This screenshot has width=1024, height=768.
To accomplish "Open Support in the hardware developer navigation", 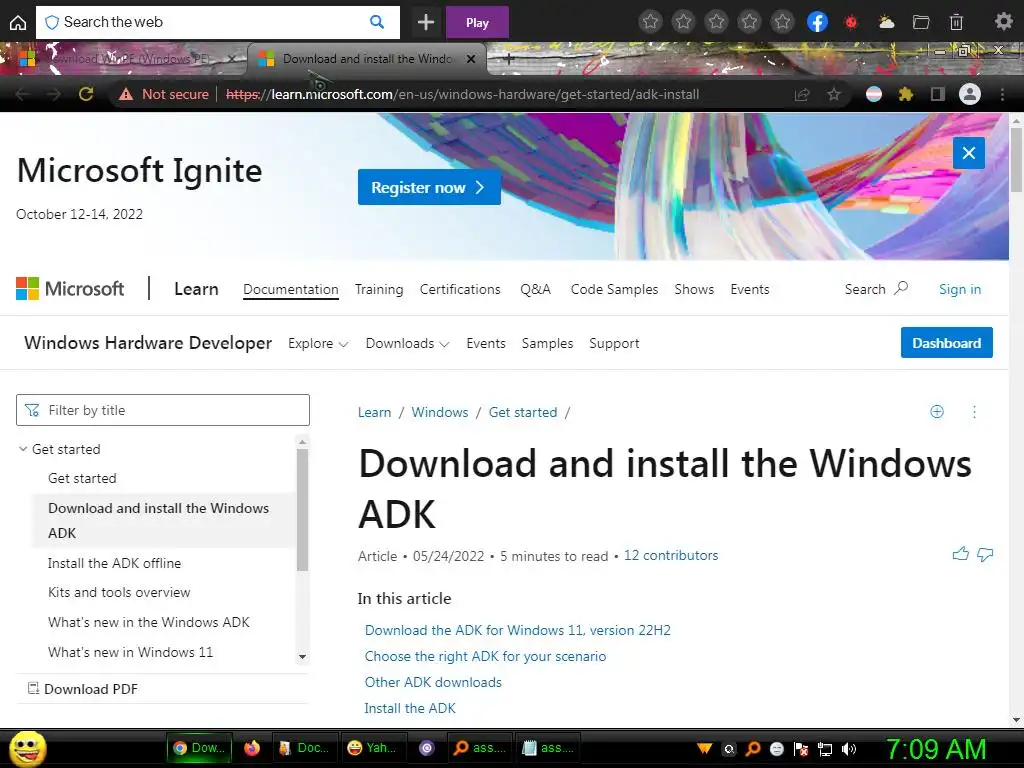I will click(614, 344).
